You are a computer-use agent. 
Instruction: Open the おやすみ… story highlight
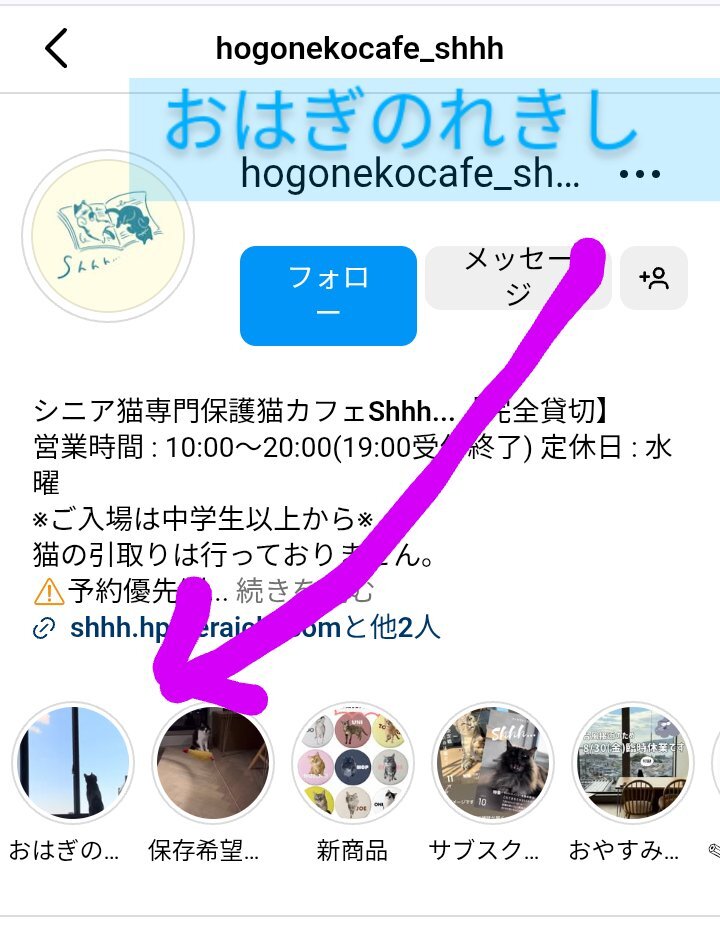[633, 762]
